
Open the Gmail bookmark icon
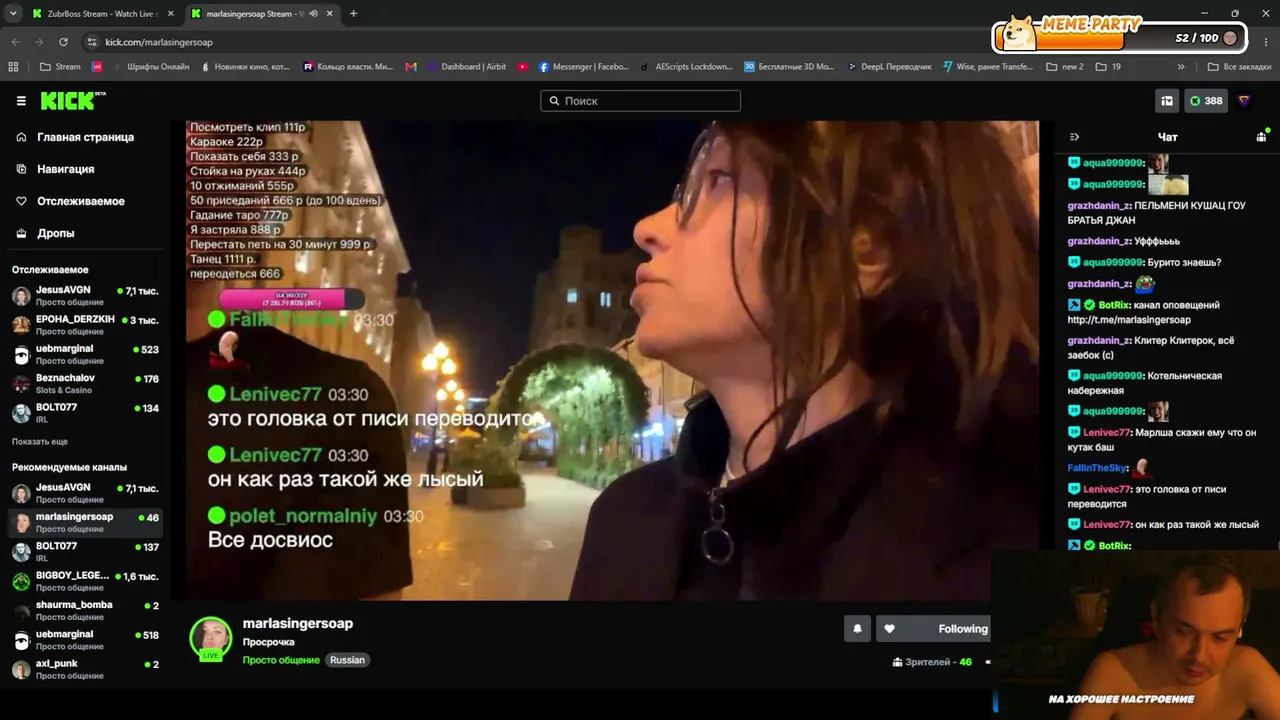tap(411, 67)
